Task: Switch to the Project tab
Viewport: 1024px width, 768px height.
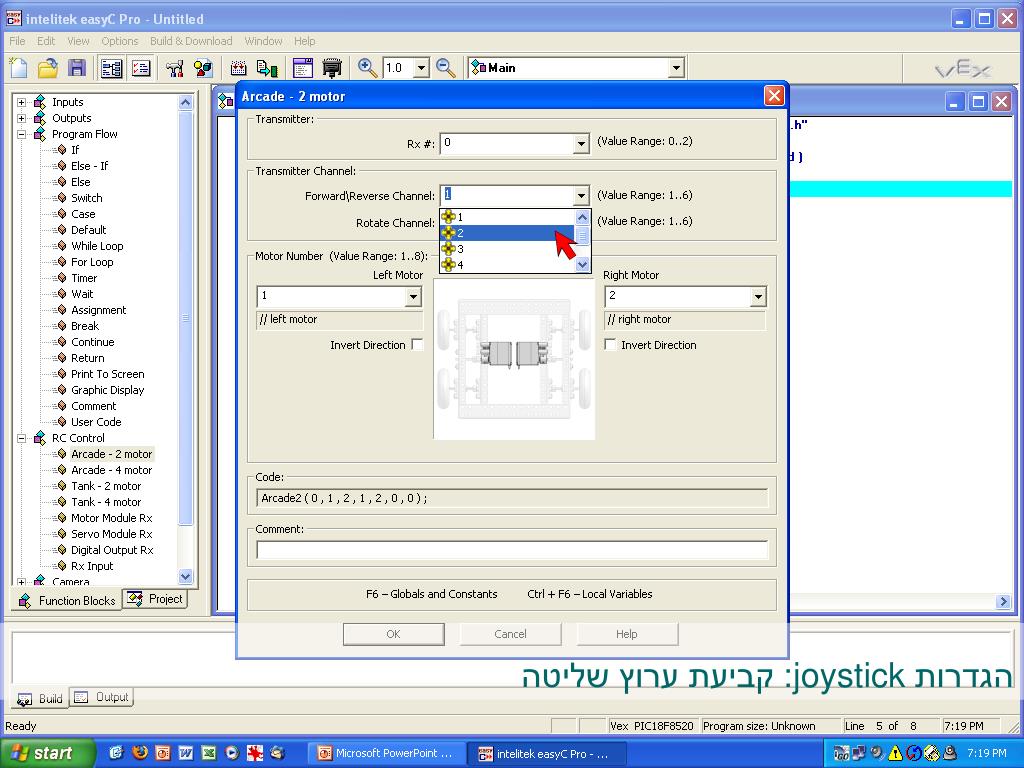Action: coord(155,599)
